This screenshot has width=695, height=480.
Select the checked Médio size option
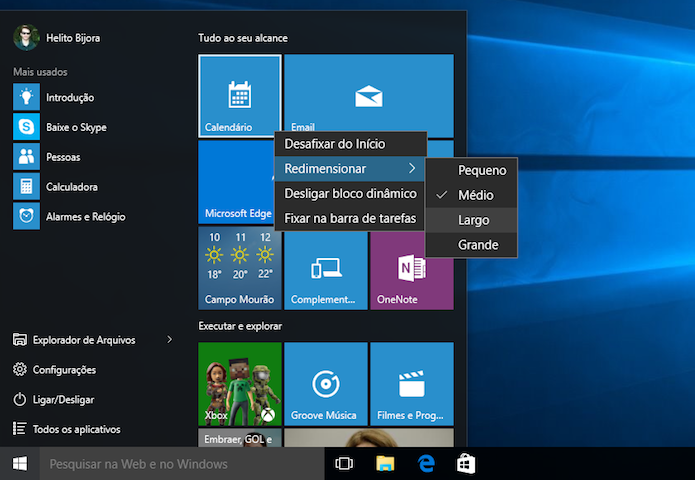click(x=471, y=195)
